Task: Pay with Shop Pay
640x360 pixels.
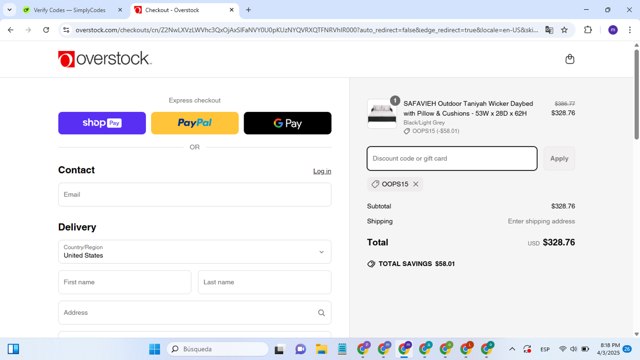Action: [102, 123]
